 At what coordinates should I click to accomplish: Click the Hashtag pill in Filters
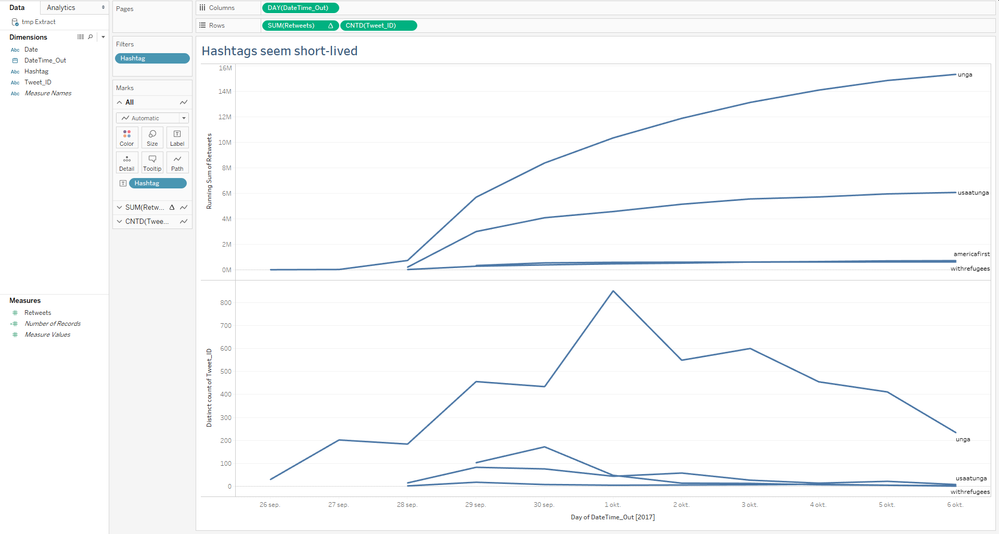pyautogui.click(x=152, y=58)
